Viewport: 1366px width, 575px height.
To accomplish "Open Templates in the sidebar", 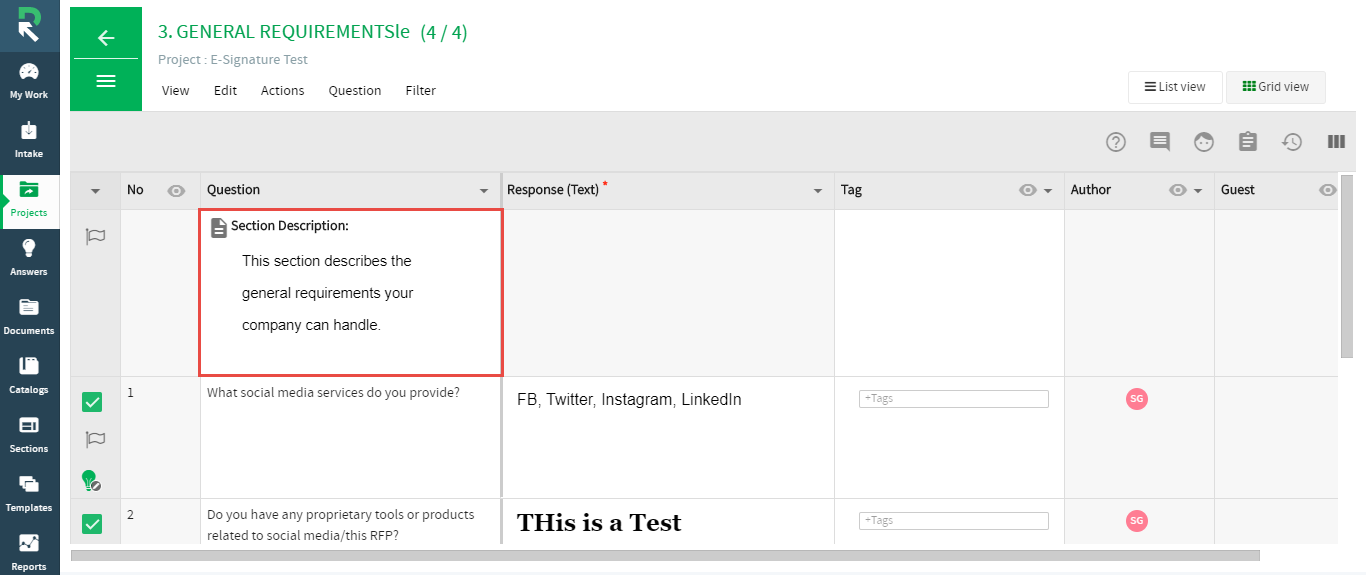I will pyautogui.click(x=29, y=494).
